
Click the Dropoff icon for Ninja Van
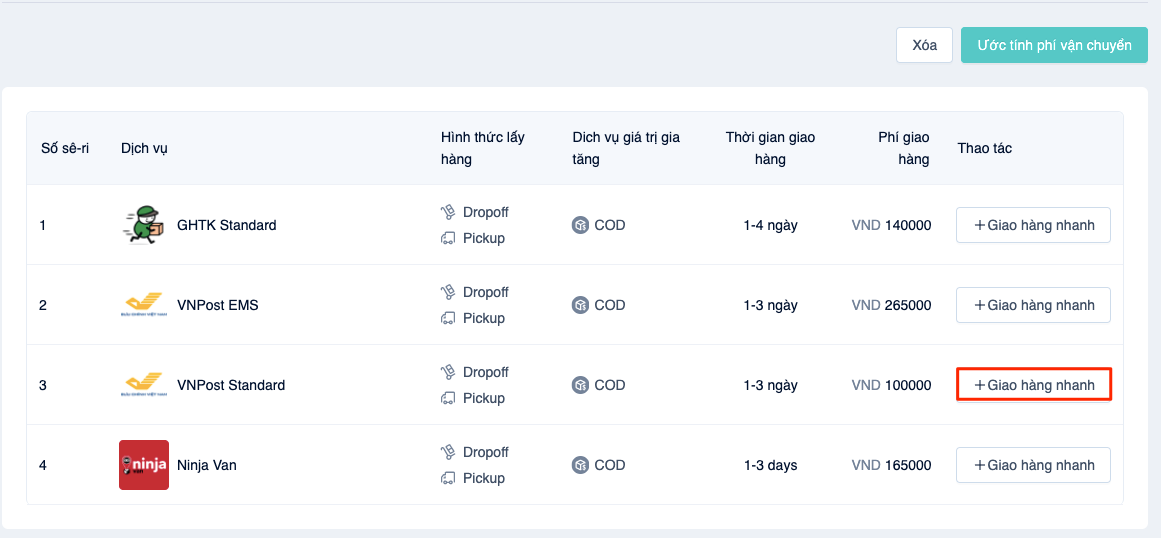(x=447, y=452)
